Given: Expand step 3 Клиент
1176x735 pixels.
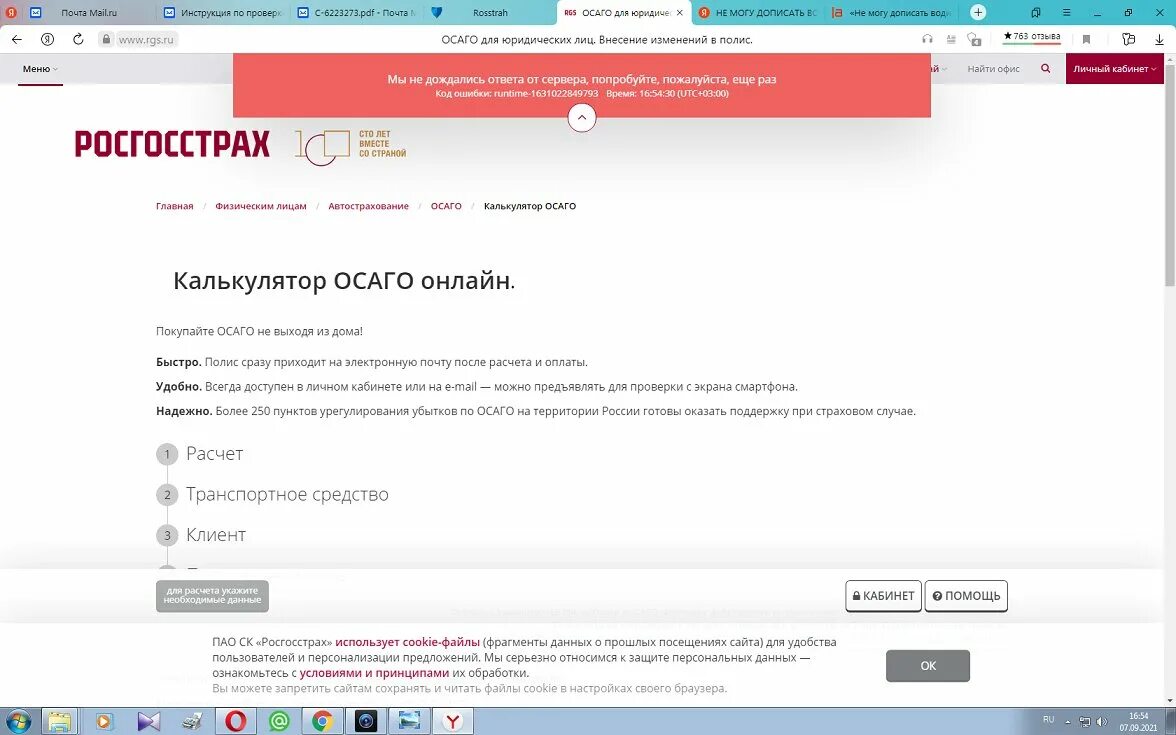Looking at the screenshot, I should click(x=201, y=535).
